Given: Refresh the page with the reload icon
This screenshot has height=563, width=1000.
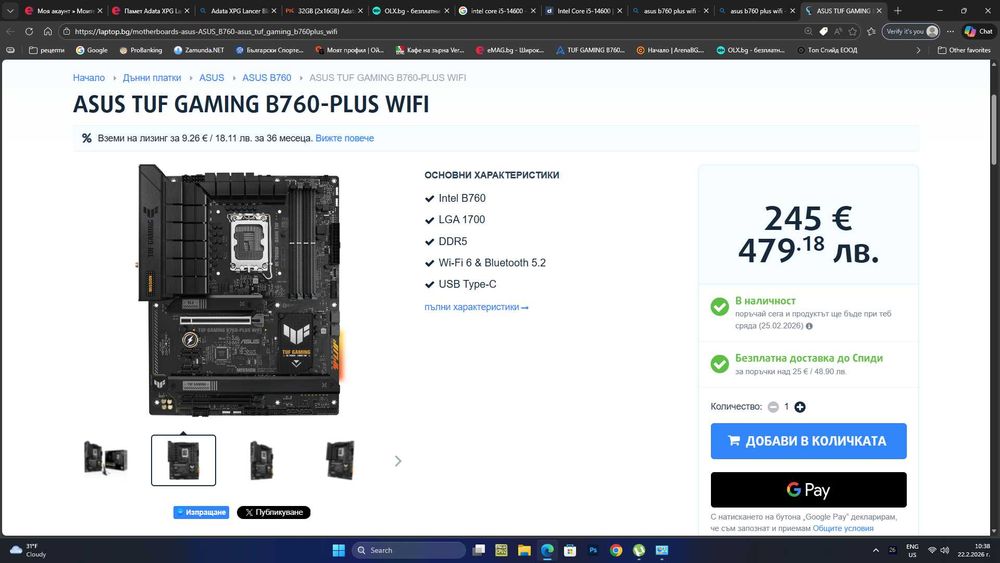Looking at the screenshot, I should 29,31.
